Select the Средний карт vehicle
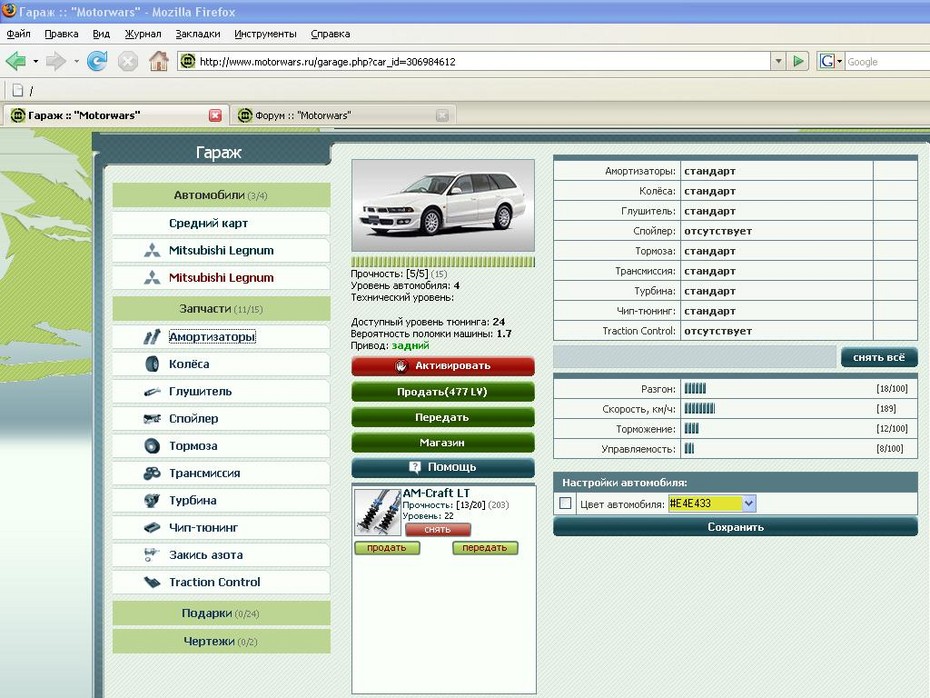The width and height of the screenshot is (930, 698). pos(221,223)
